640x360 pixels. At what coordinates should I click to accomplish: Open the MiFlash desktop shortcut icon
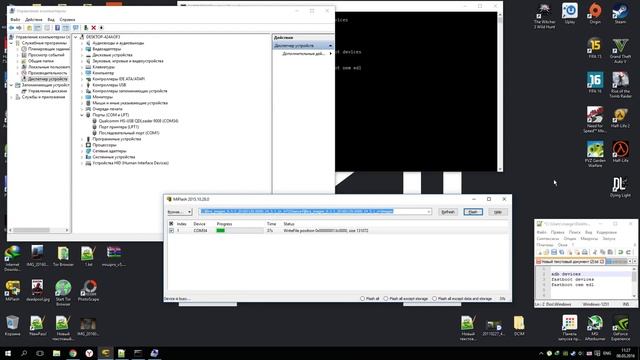tap(12, 291)
